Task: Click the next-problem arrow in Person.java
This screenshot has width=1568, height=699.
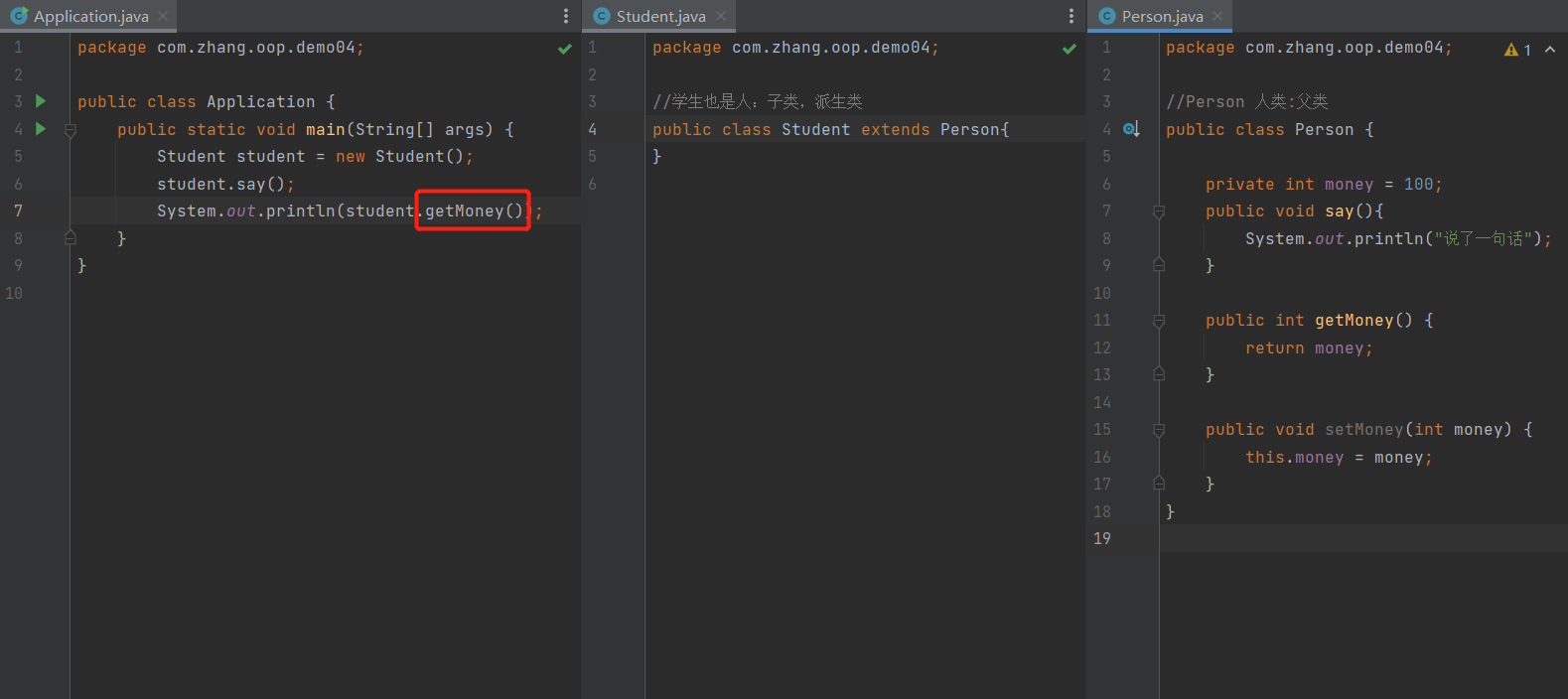Action: [1550, 50]
